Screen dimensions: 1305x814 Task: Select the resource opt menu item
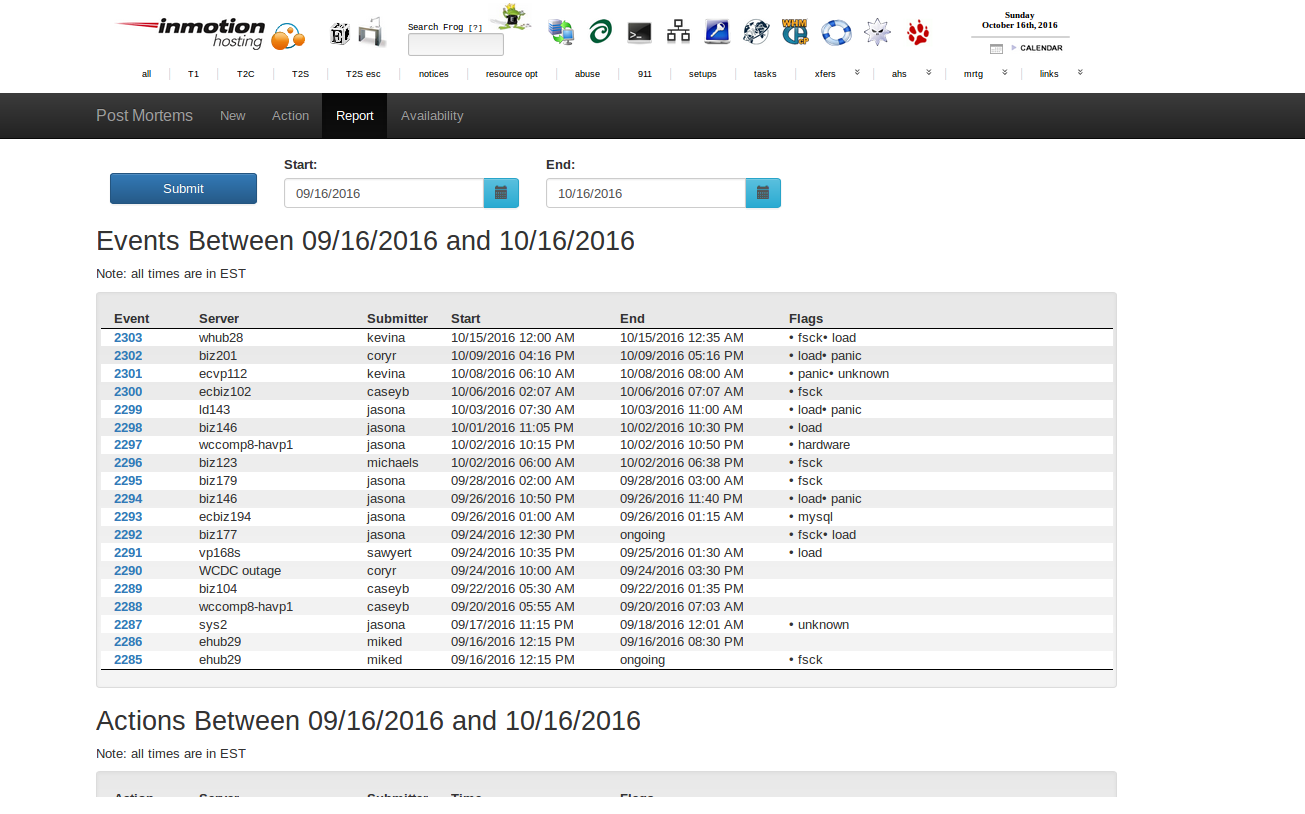point(511,74)
